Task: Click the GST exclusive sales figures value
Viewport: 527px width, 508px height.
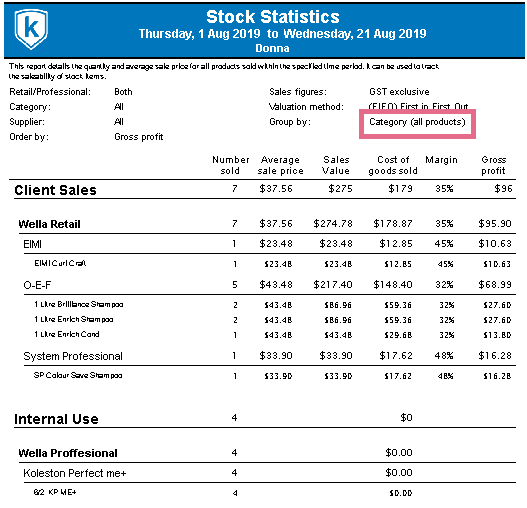Action: click(399, 92)
